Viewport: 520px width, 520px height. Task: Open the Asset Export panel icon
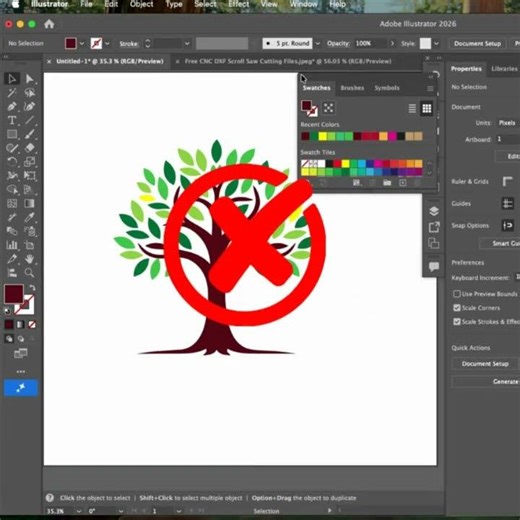[434, 227]
